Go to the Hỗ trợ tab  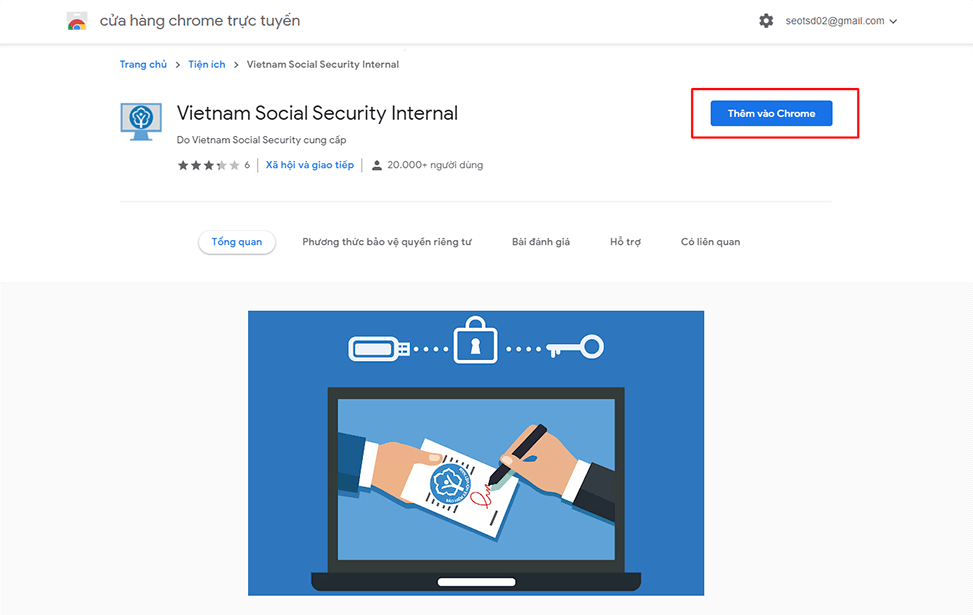pyautogui.click(x=625, y=242)
